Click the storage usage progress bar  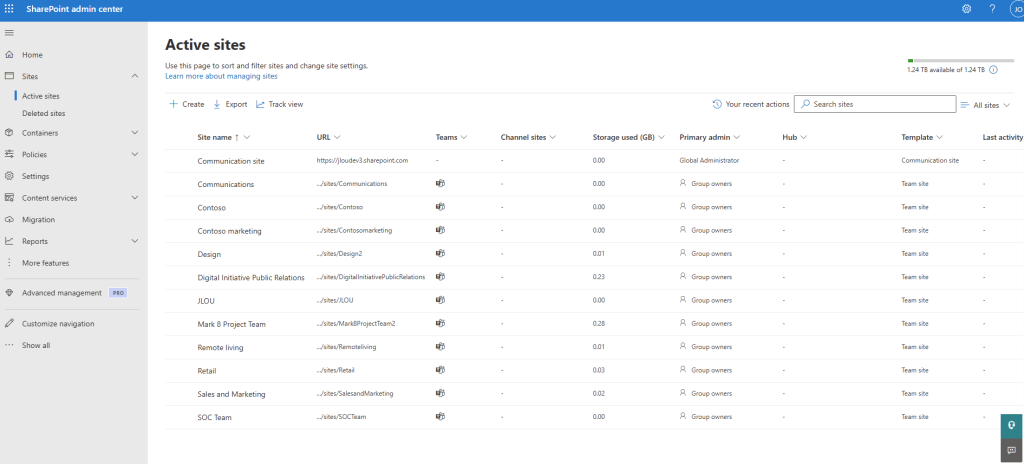tap(961, 61)
